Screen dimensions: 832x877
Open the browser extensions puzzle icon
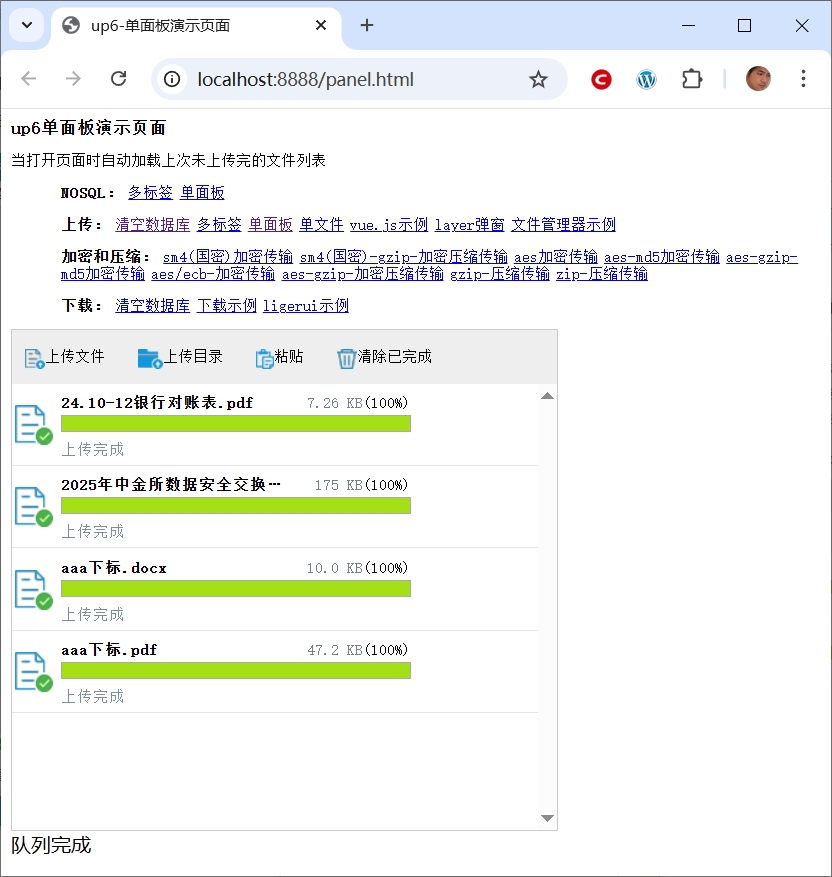click(692, 79)
